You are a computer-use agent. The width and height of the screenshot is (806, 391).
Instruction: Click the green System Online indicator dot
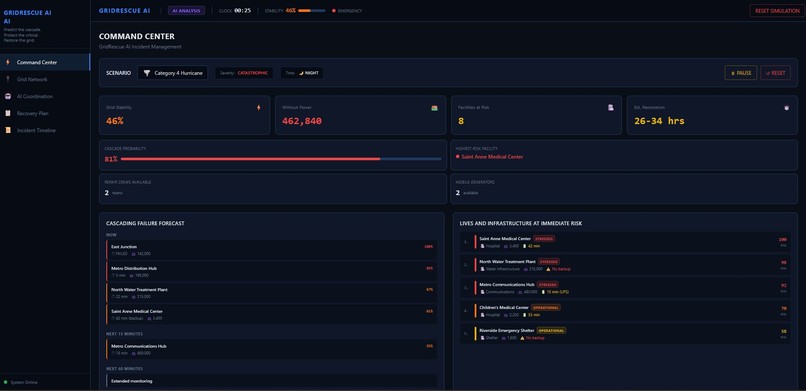6,382
